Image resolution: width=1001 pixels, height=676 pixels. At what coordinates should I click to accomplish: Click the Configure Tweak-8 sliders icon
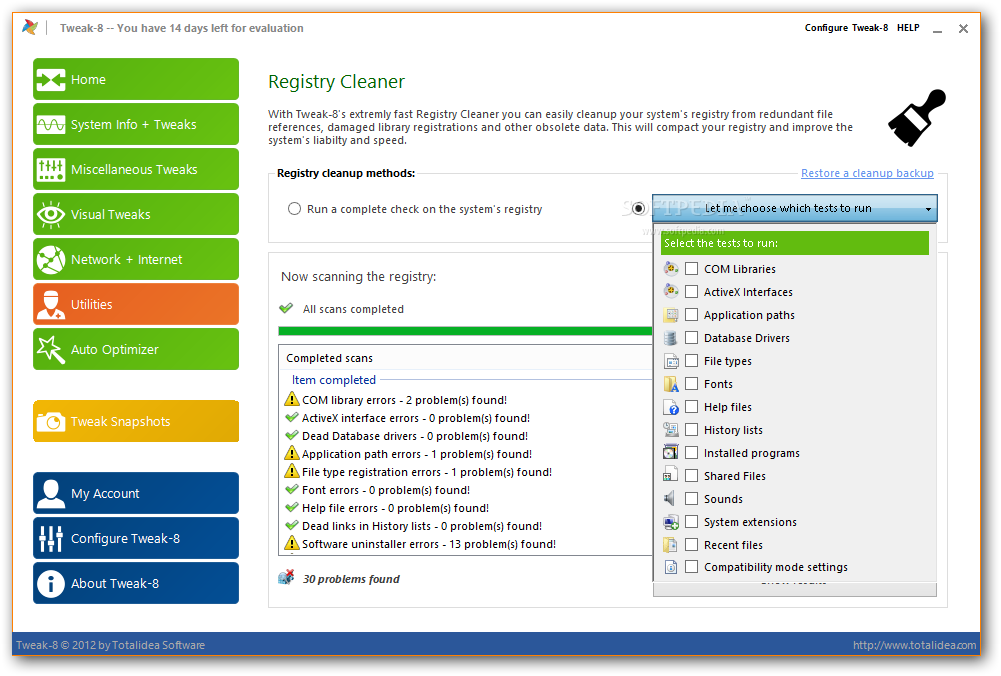(51, 539)
